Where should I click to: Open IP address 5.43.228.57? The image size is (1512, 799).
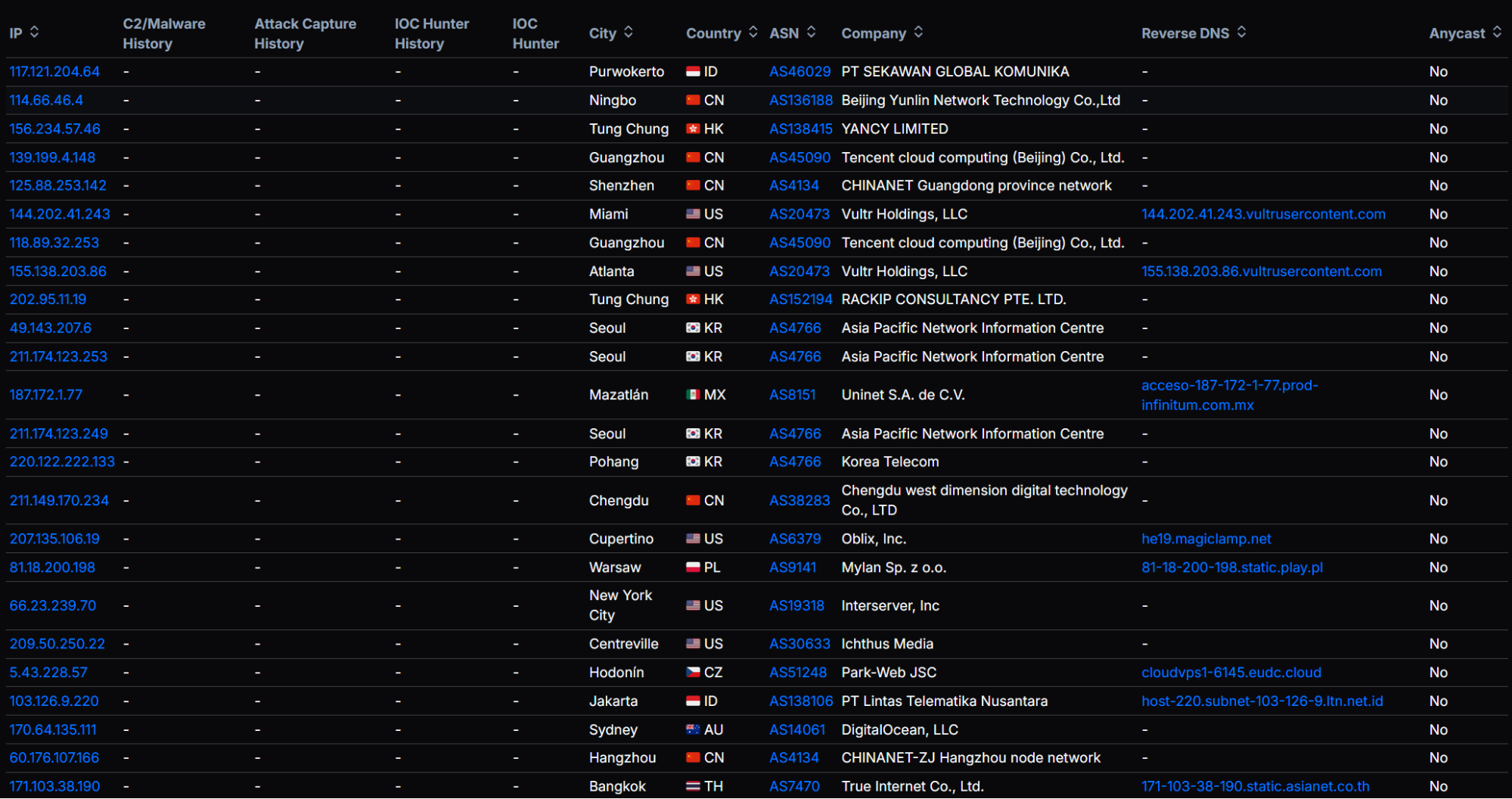point(48,673)
